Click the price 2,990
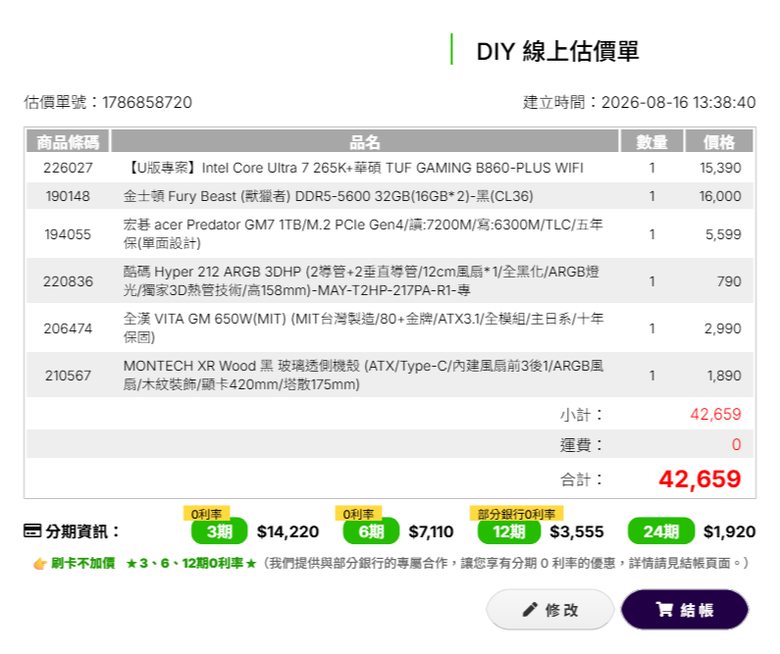 tap(723, 329)
